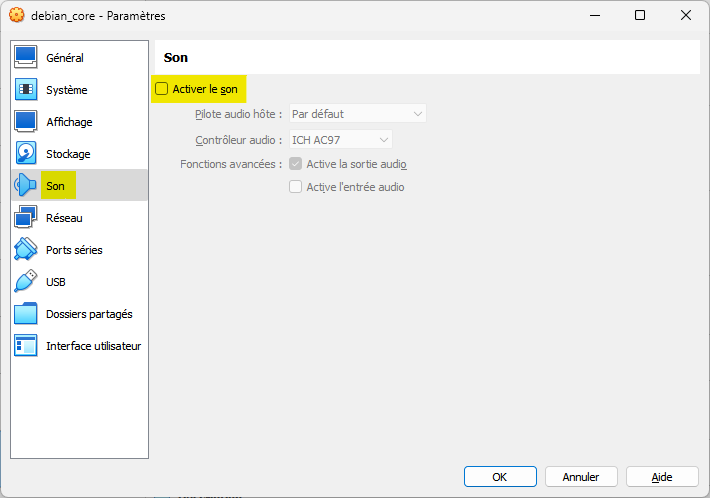Expand the Pilote audio hôte dropdown

[358, 114]
